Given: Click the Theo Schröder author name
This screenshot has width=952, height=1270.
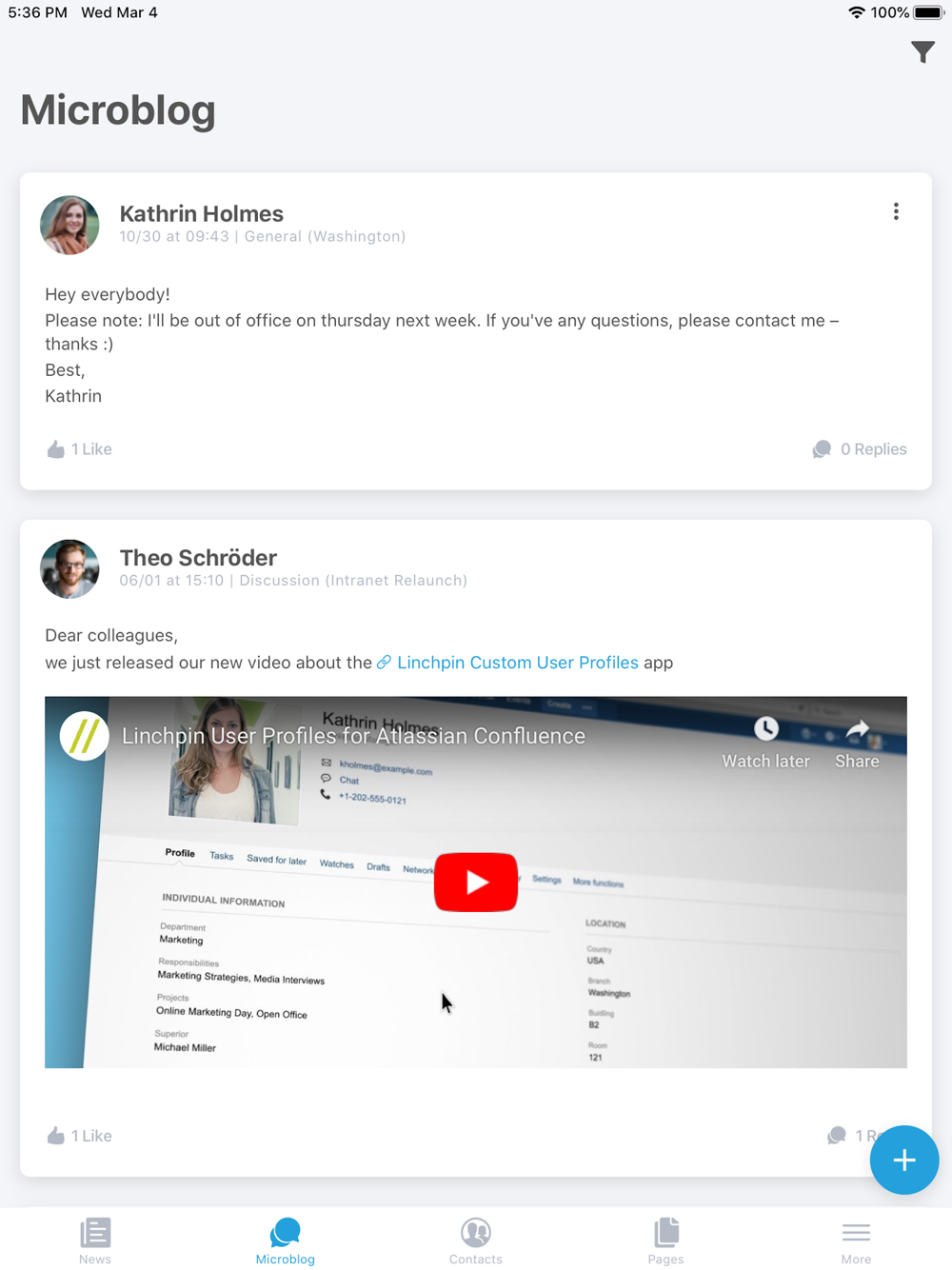Looking at the screenshot, I should [198, 558].
